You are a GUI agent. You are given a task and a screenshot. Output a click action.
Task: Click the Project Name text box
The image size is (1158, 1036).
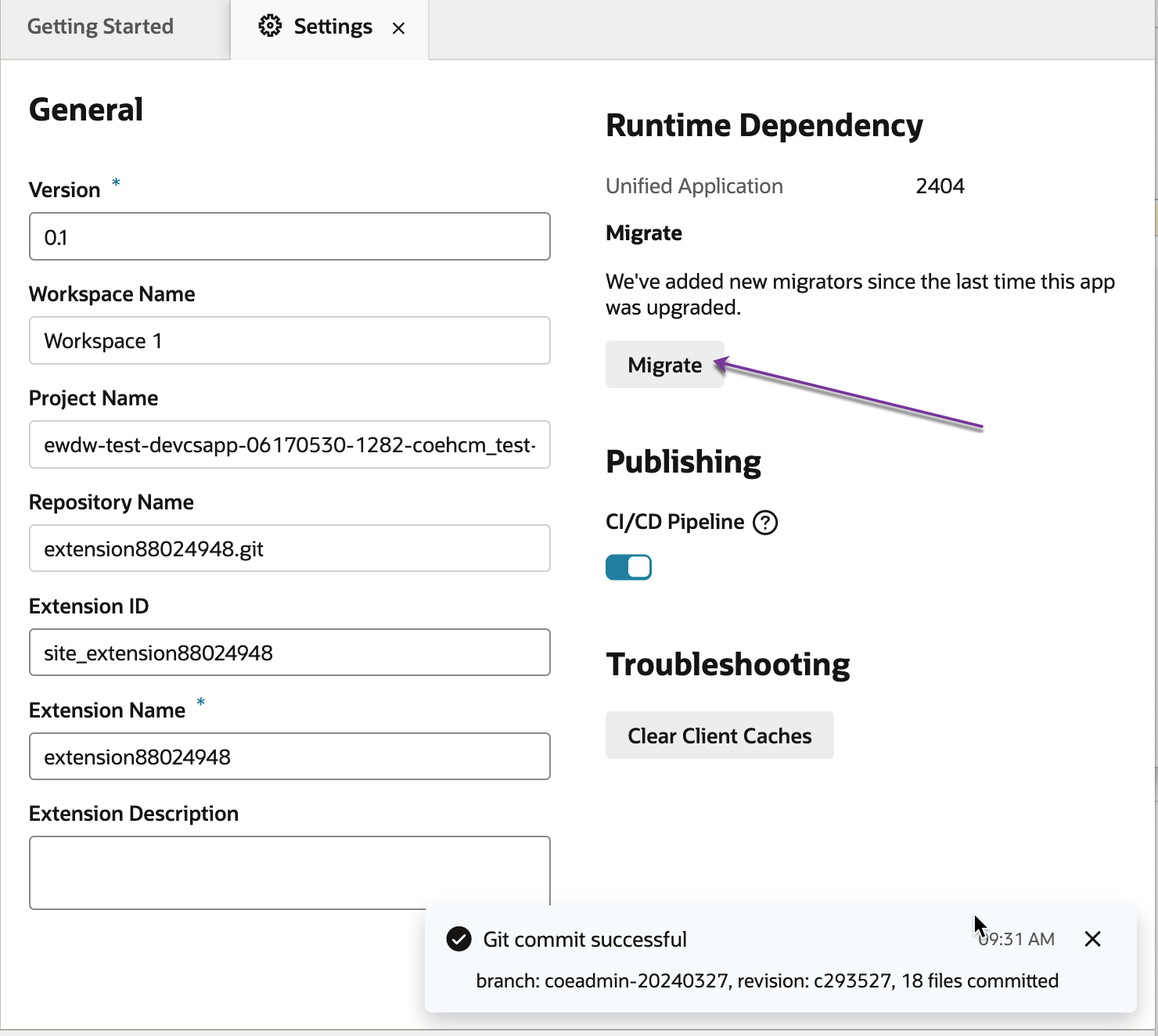pyautogui.click(x=289, y=445)
